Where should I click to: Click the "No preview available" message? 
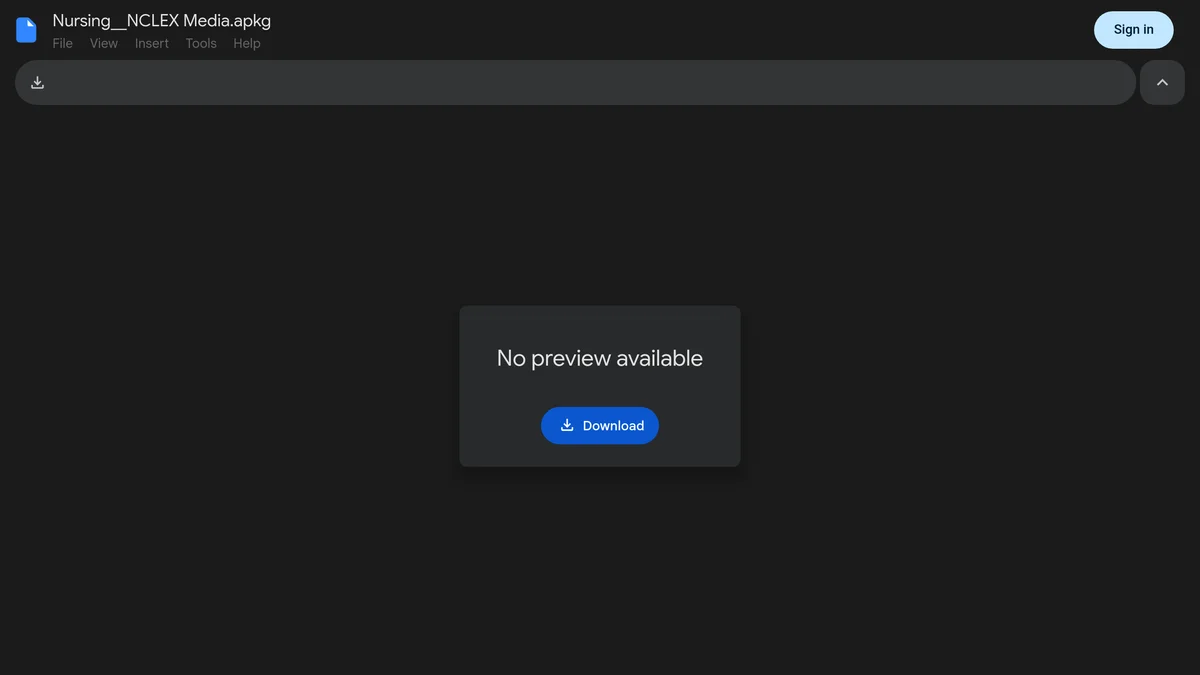600,358
